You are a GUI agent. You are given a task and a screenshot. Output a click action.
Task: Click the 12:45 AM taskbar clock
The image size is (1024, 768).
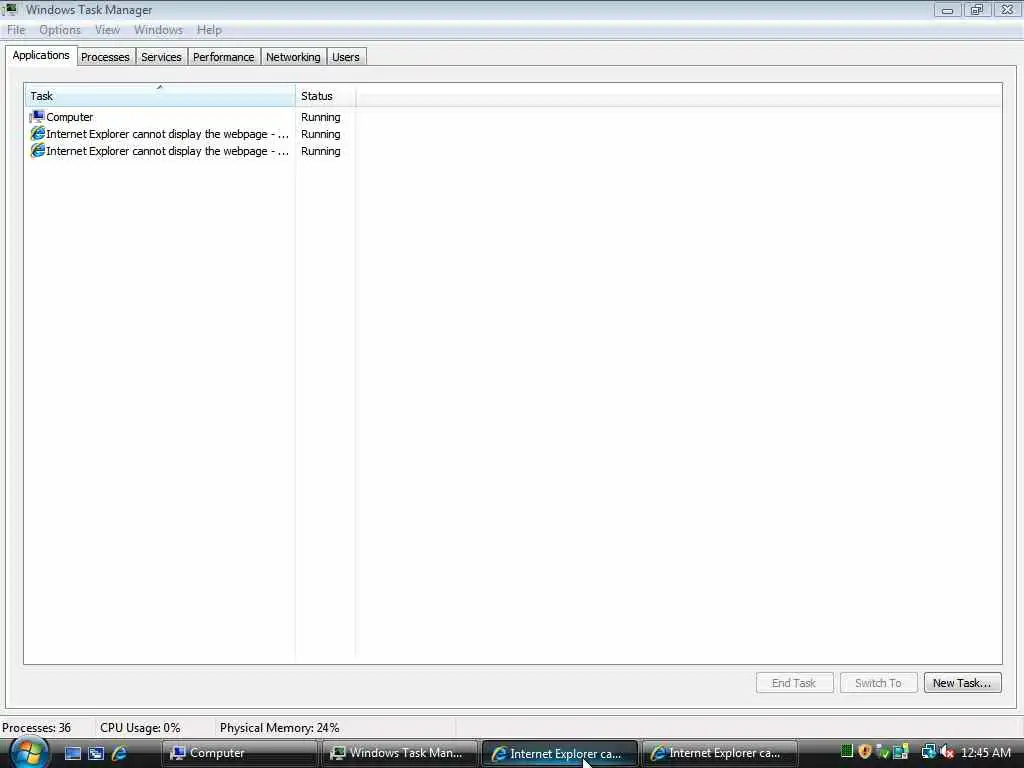coord(986,753)
